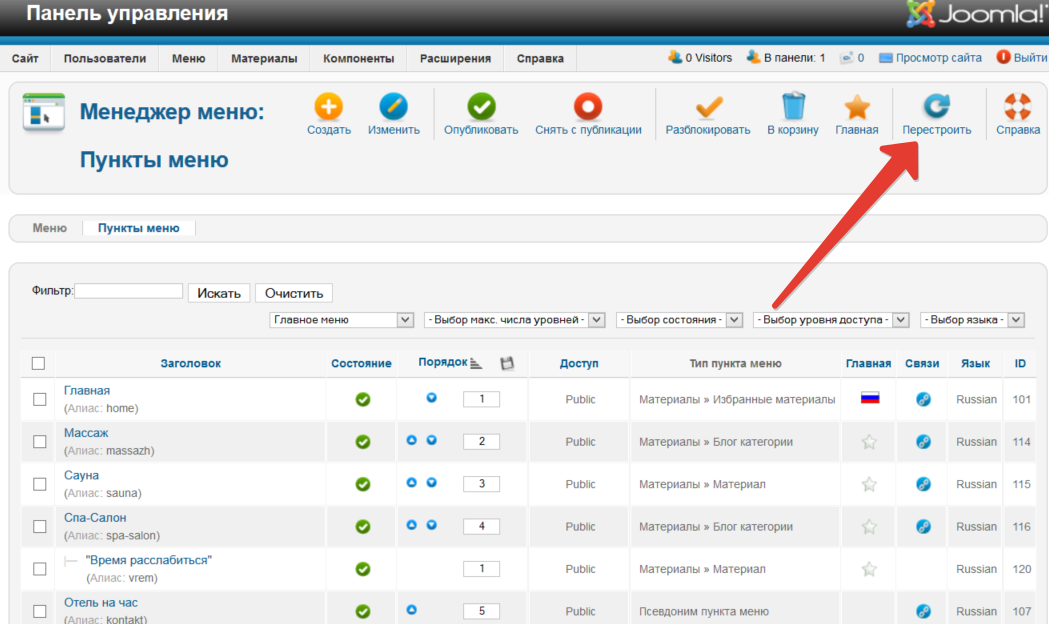Click into the Фильтр text field
Viewport: 1049px width, 624px height.
[x=129, y=291]
